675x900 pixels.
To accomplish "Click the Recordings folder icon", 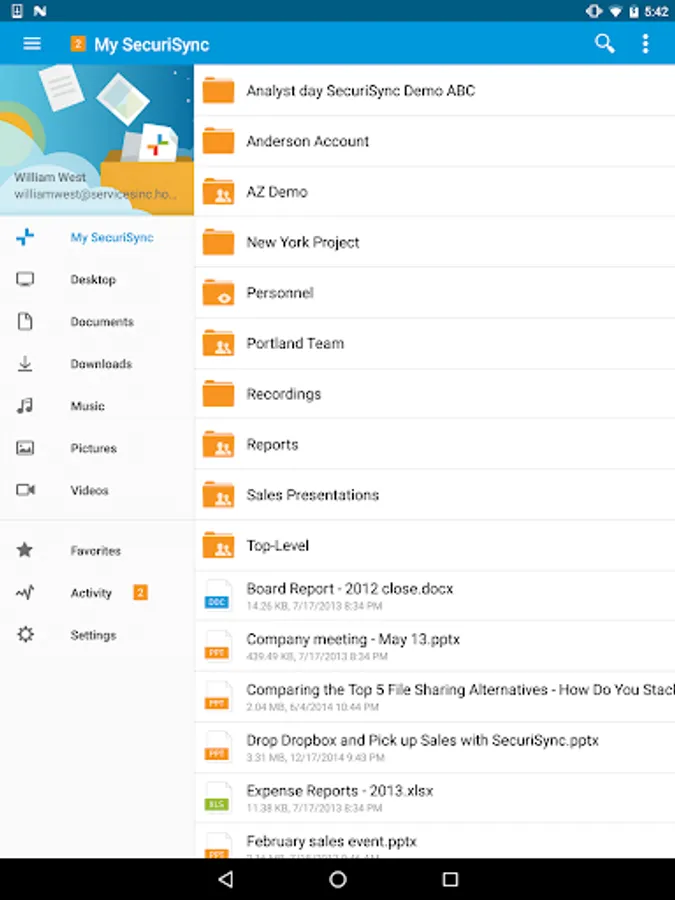I will point(219,393).
